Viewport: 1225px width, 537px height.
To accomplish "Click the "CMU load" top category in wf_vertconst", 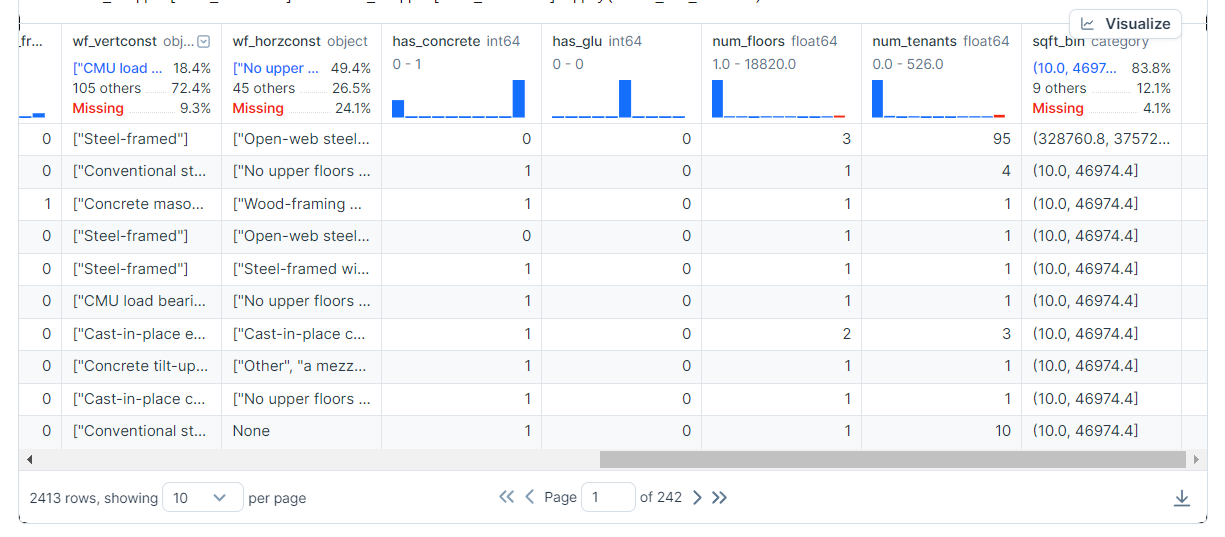I will (x=117, y=68).
